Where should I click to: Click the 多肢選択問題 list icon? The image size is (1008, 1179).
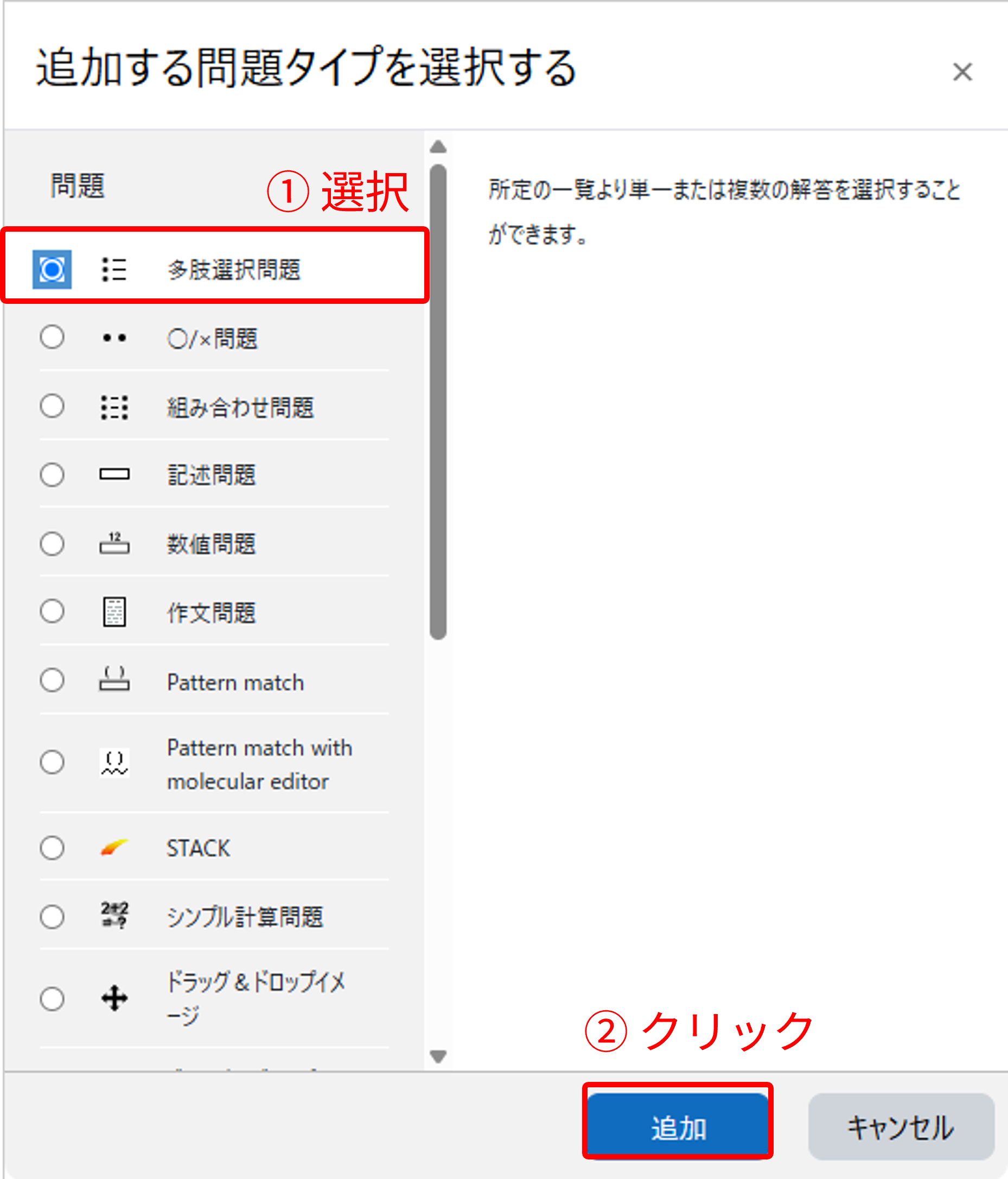tap(114, 269)
